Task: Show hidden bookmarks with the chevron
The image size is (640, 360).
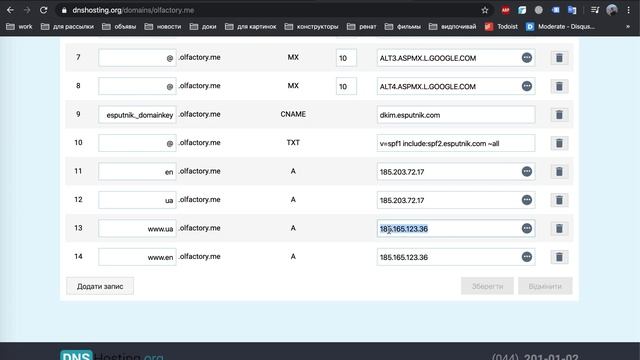Action: click(628, 27)
